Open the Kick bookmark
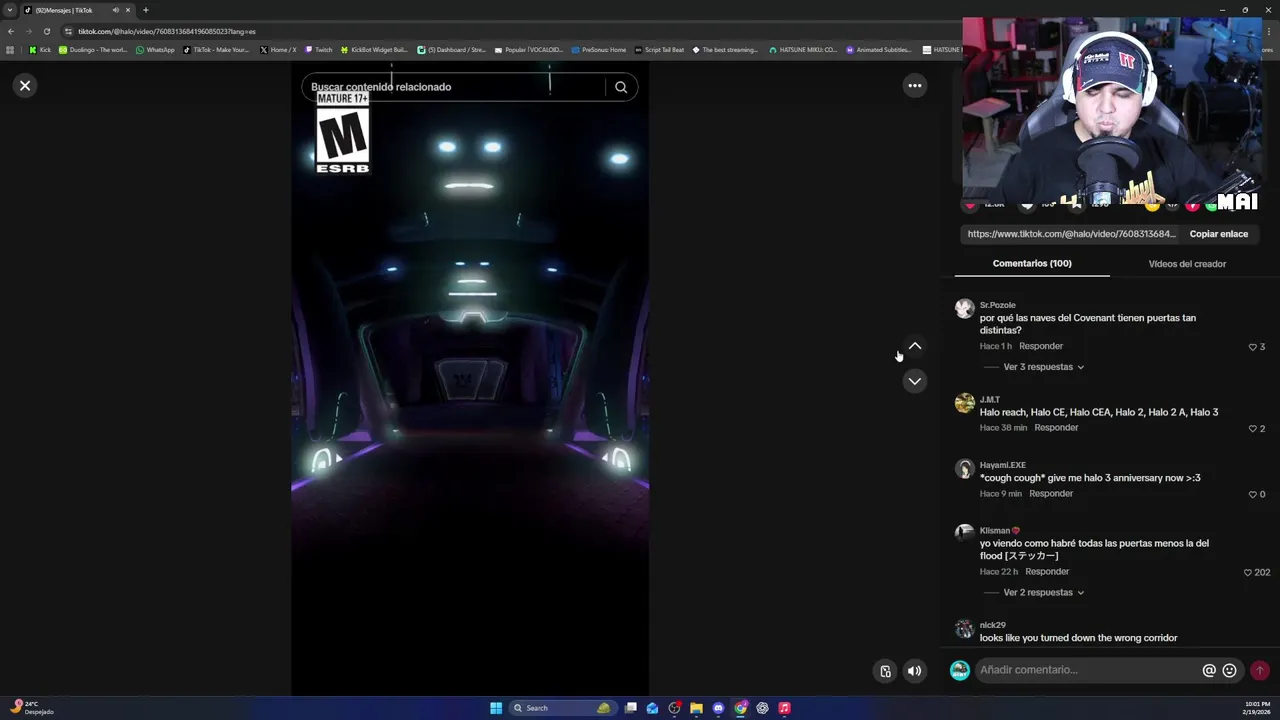This screenshot has width=1280, height=720. click(x=40, y=50)
